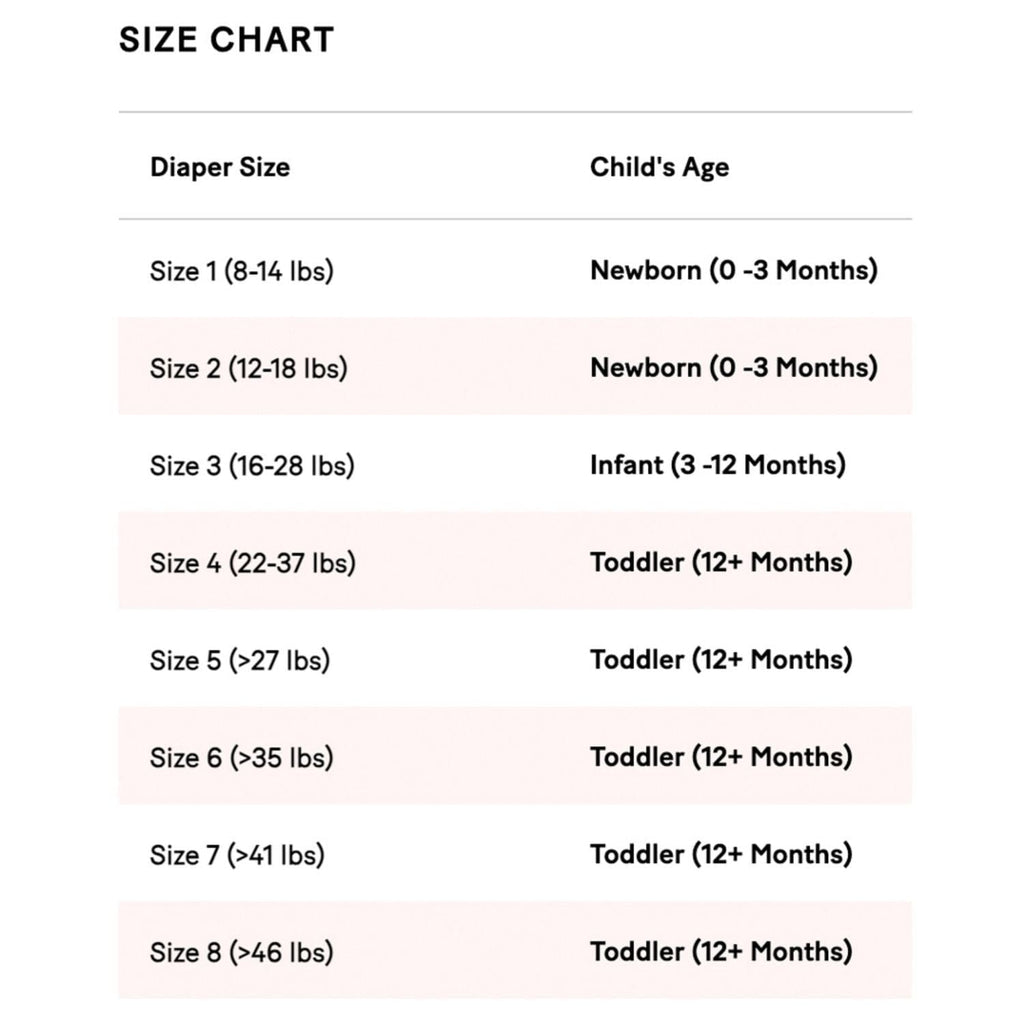The height and width of the screenshot is (1024, 1024).
Task: Click Toddler age text in Size 7 row
Action: (x=721, y=855)
